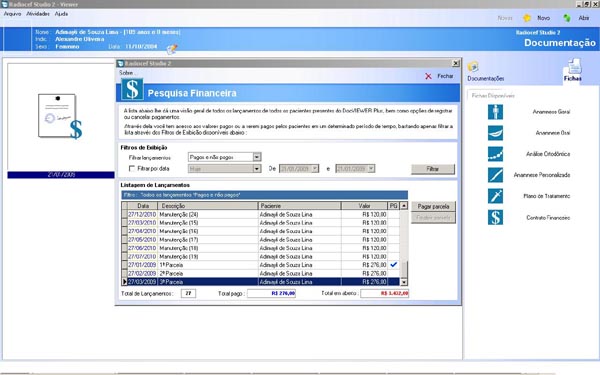Select the 1ª Parcela row
Image resolution: width=600 pixels, height=375 pixels.
[x=261, y=265]
